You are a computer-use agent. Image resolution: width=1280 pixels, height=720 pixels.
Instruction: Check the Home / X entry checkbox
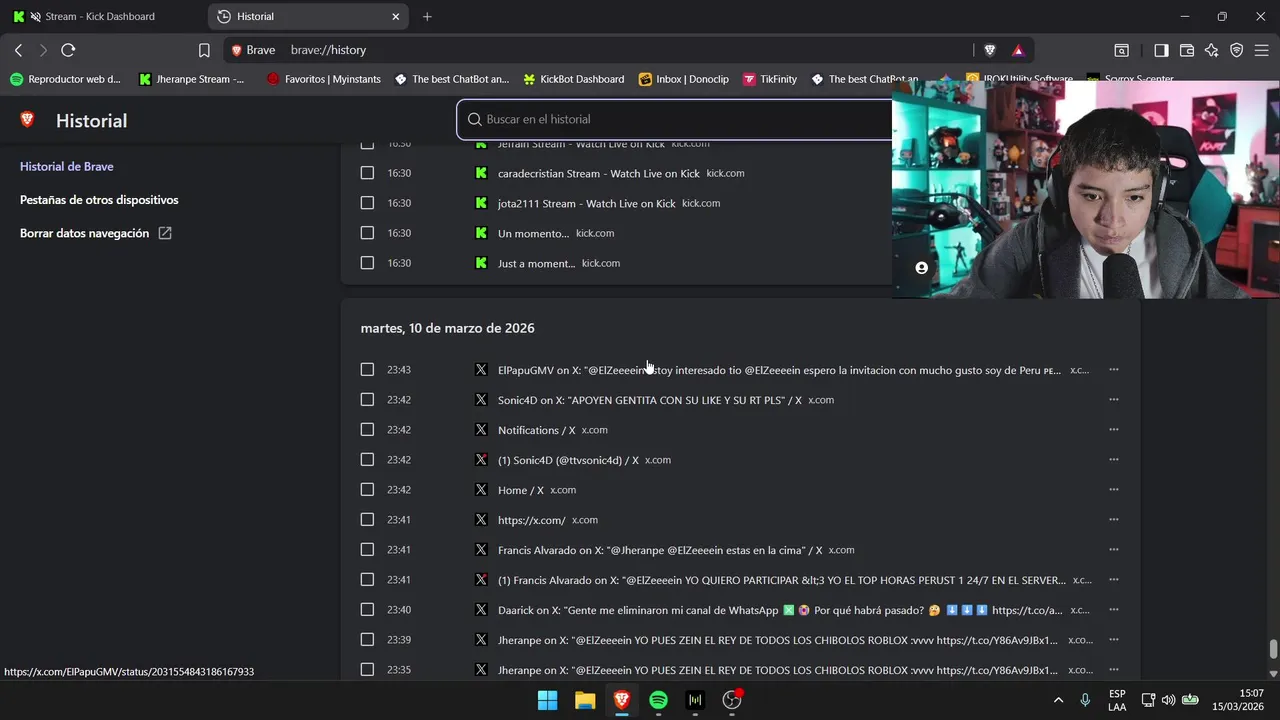pyautogui.click(x=367, y=490)
